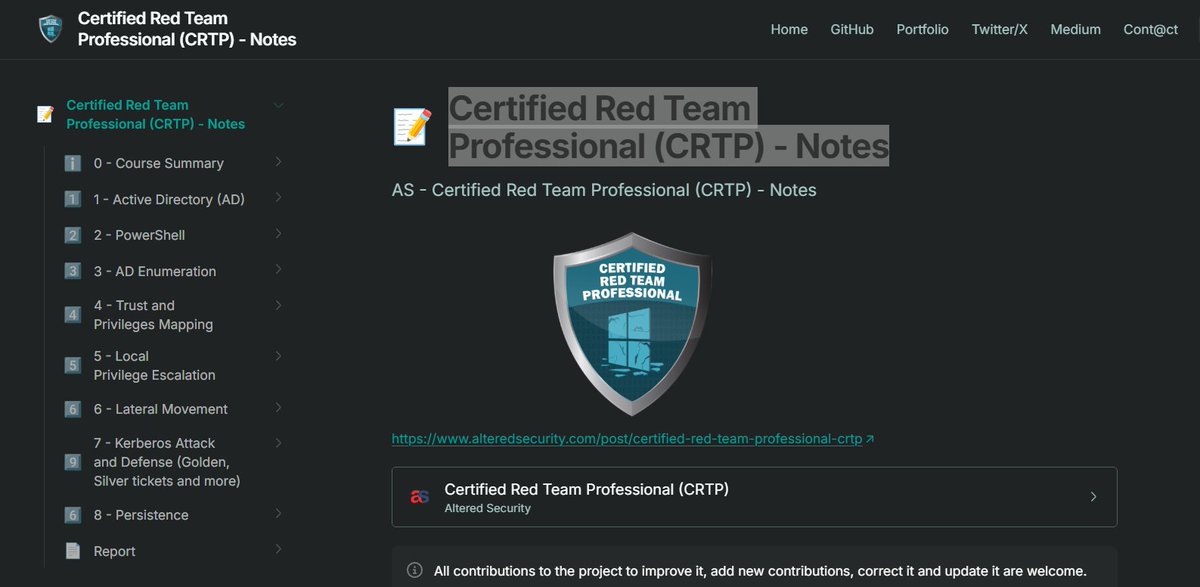
Task: Open 8 - Persistence page
Action: coord(141,515)
